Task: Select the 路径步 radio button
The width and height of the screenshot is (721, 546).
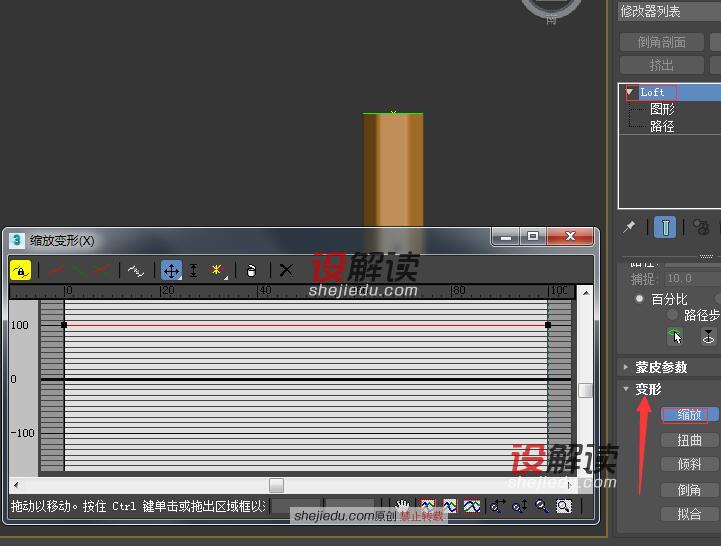Action: [672, 315]
